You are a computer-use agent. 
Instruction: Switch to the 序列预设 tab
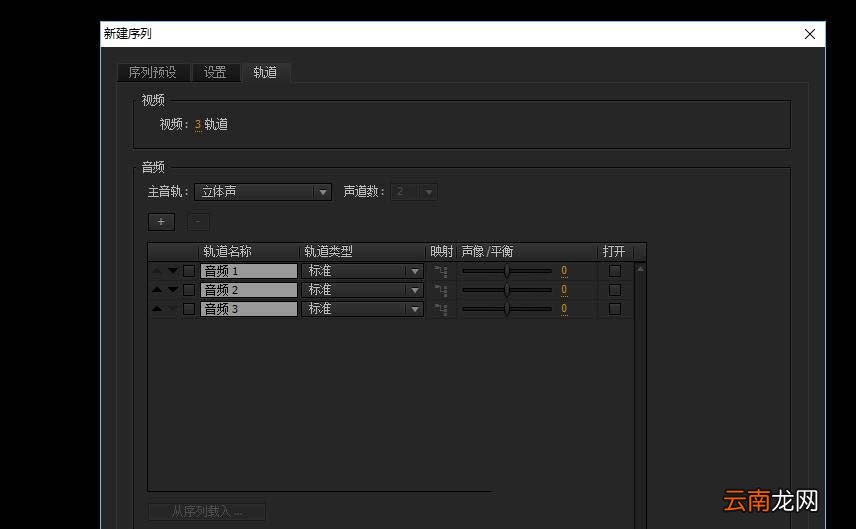coord(153,73)
